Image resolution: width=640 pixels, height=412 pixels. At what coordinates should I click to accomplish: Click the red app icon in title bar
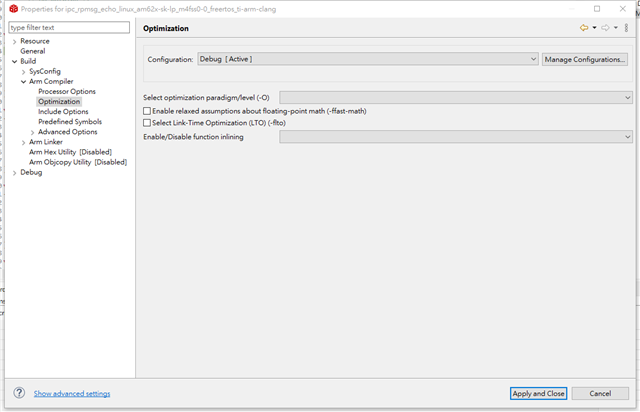coord(13,9)
